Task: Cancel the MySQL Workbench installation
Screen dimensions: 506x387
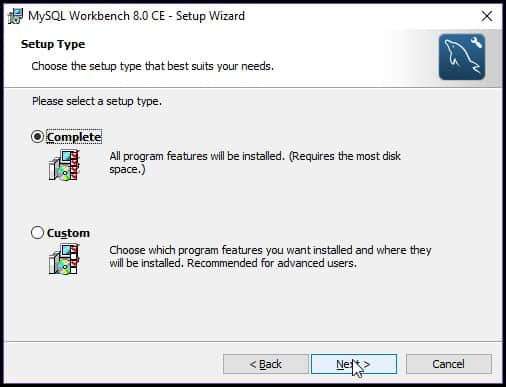Action: pyautogui.click(x=449, y=364)
